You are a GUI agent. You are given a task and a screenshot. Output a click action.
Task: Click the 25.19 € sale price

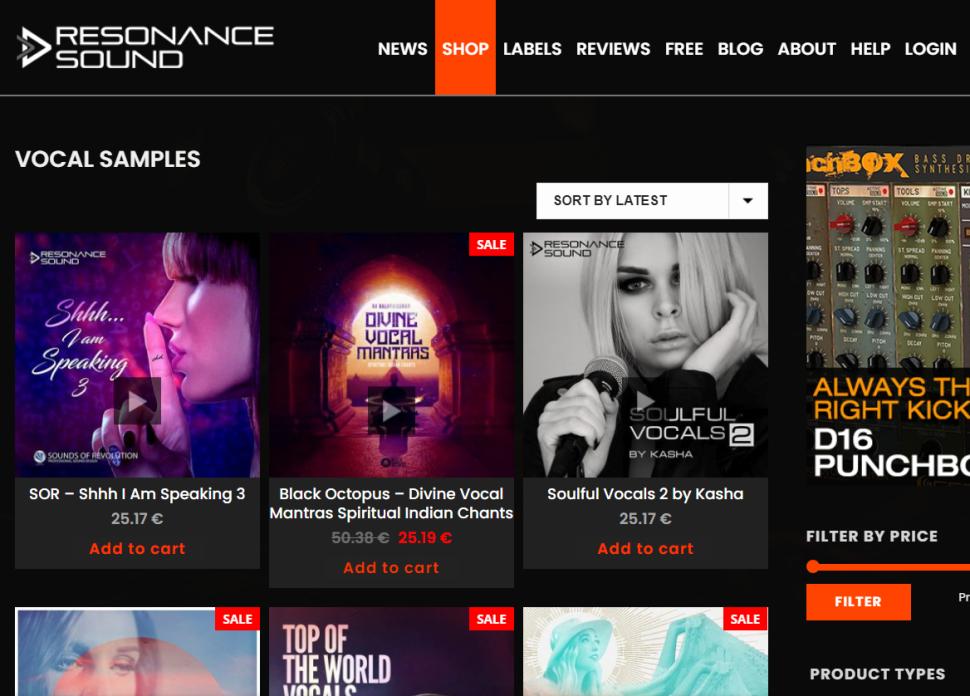pos(425,538)
